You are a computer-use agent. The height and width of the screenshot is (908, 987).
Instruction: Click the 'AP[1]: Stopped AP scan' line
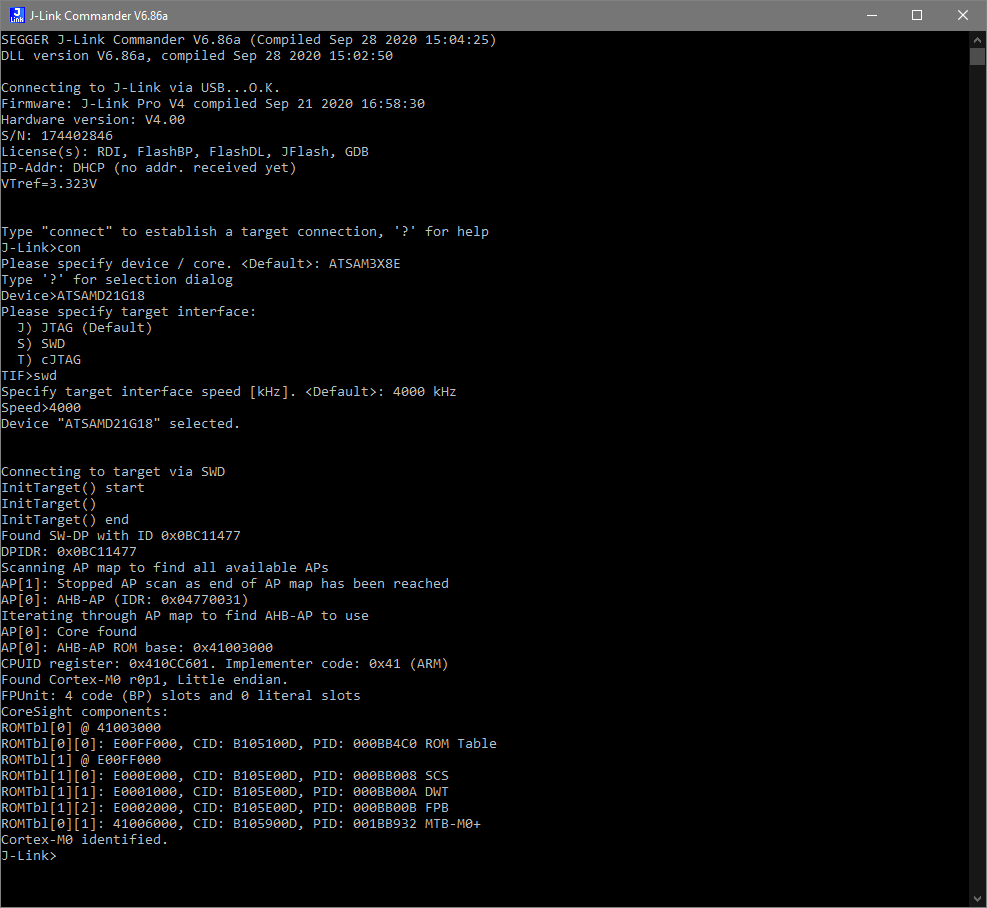coord(225,584)
